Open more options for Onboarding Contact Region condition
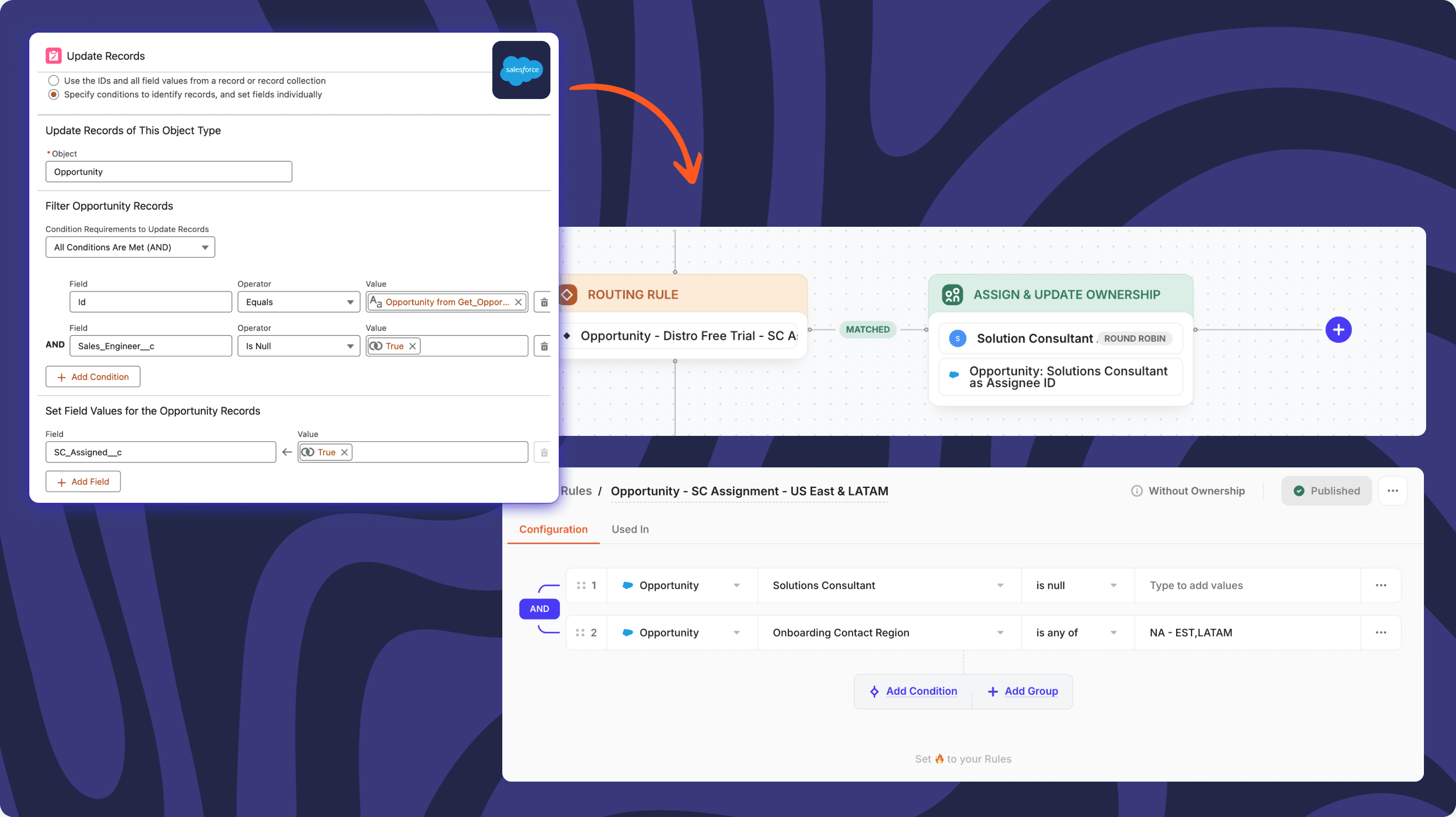 point(1381,633)
